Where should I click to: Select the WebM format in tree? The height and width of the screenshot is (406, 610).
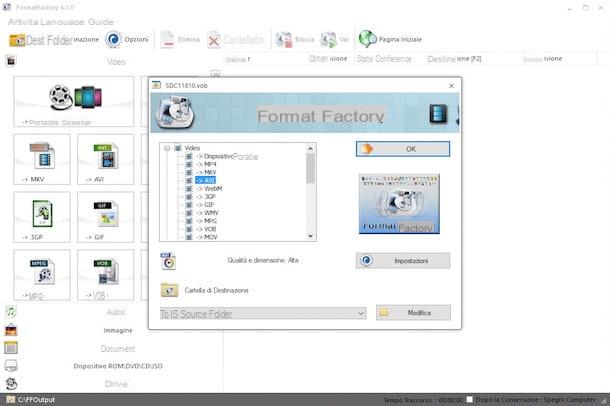pos(209,189)
